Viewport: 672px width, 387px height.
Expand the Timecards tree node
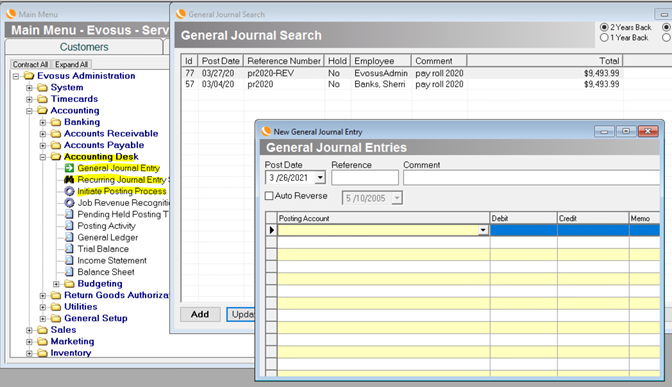[29, 99]
